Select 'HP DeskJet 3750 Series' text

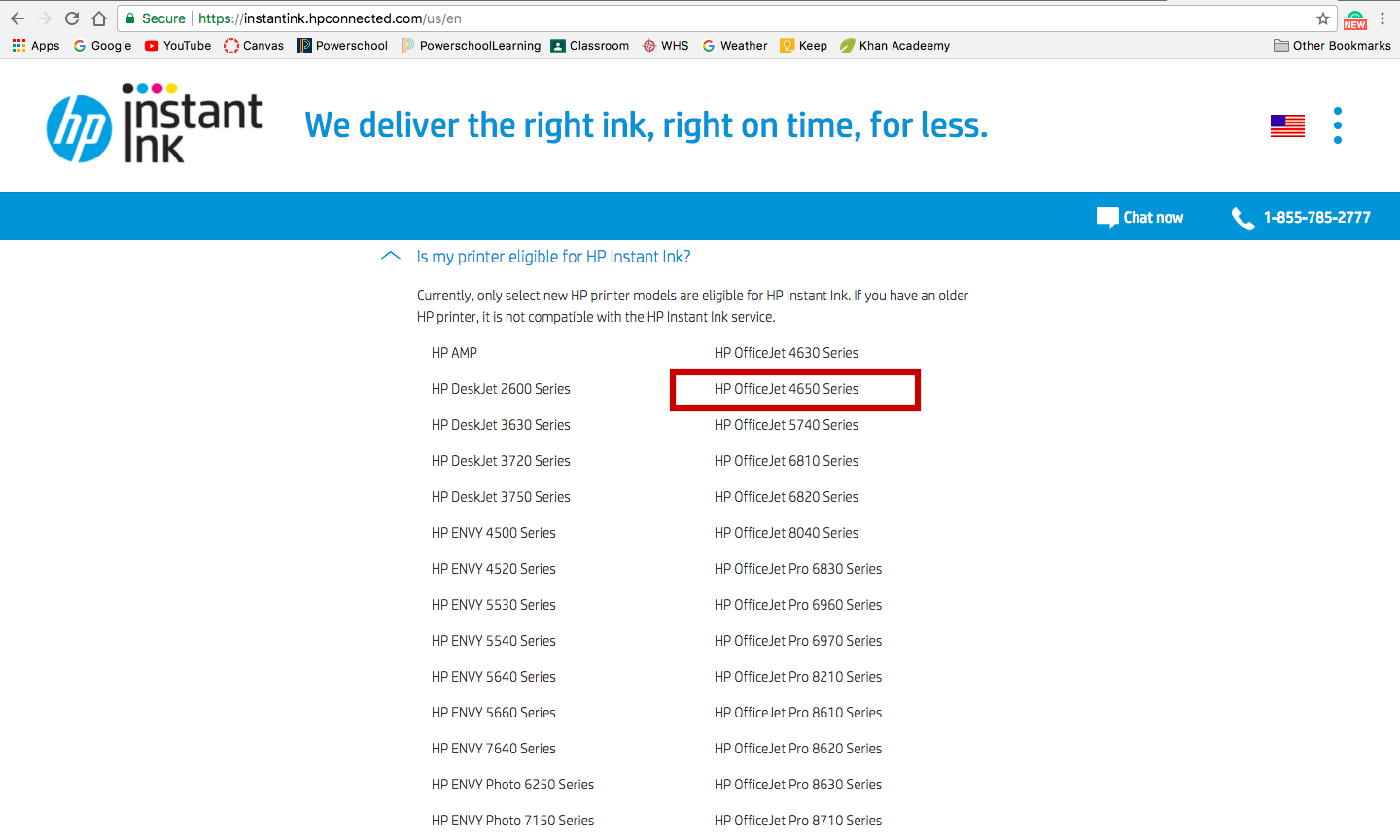502,497
